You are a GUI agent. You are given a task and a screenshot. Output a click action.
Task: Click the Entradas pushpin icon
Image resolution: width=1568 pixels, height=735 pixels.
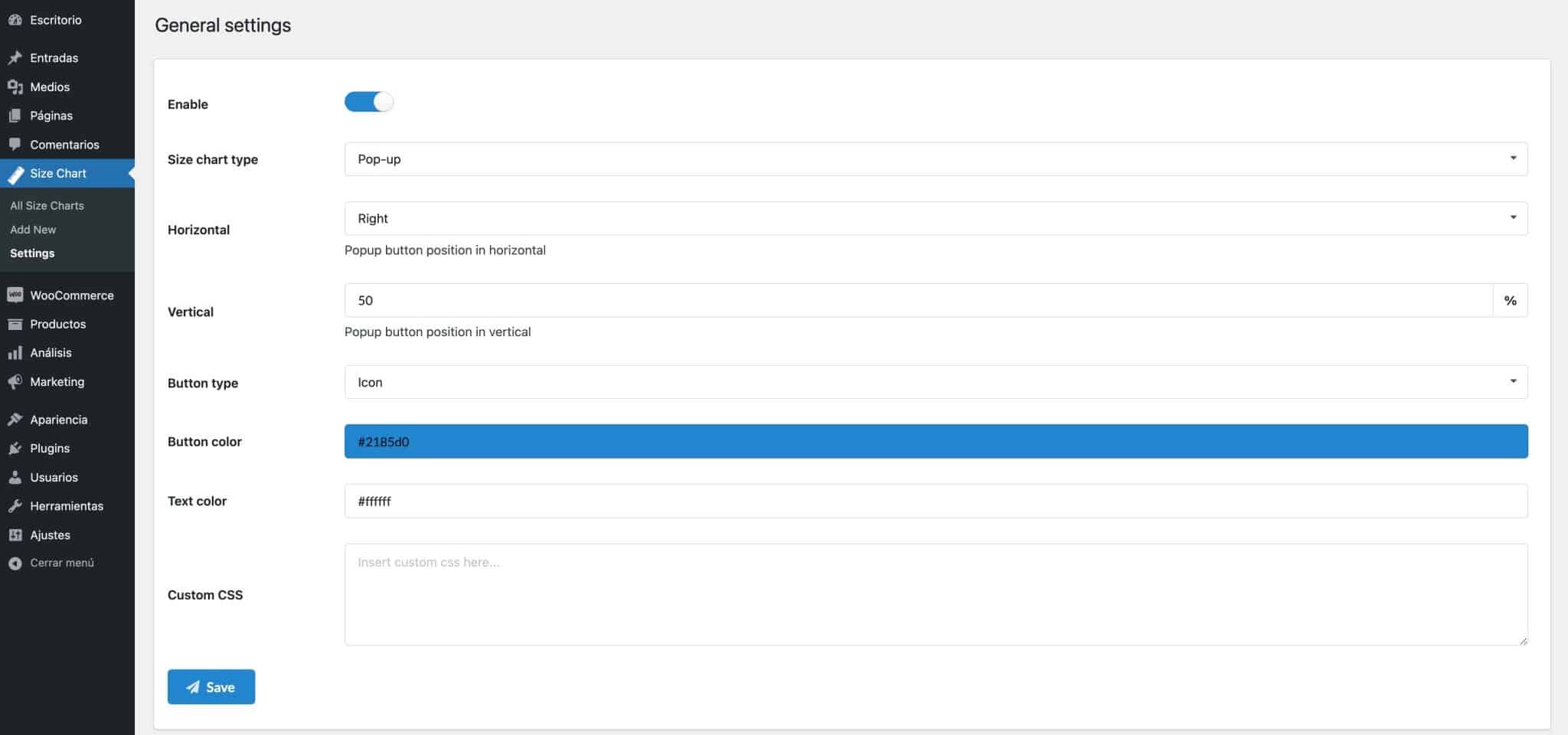point(15,57)
